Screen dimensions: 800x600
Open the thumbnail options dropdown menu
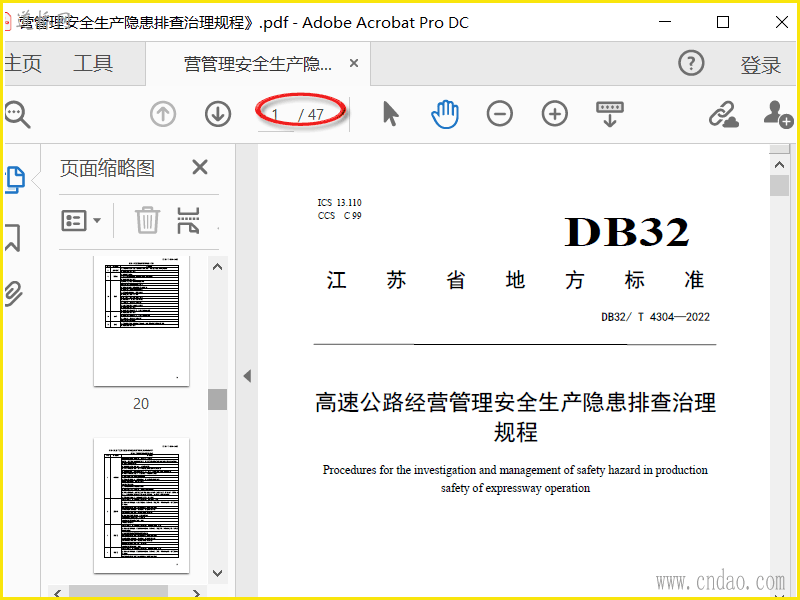pyautogui.click(x=81, y=221)
